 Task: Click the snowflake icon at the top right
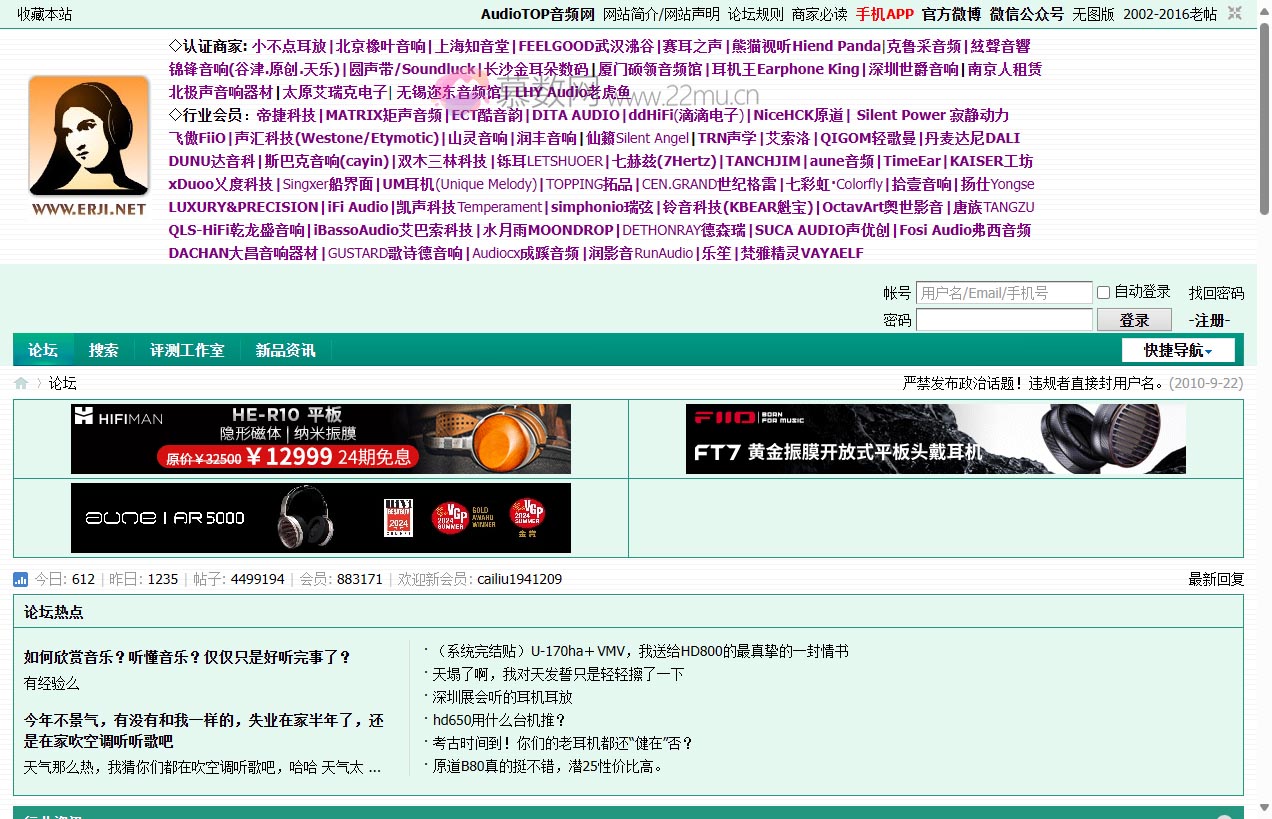click(x=1234, y=14)
